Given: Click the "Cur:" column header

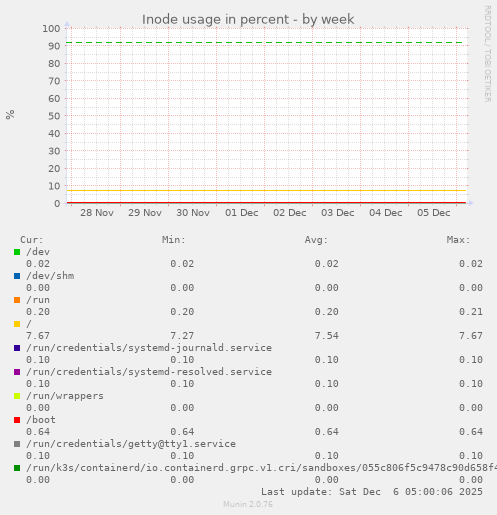Looking at the screenshot, I should coord(32,240).
